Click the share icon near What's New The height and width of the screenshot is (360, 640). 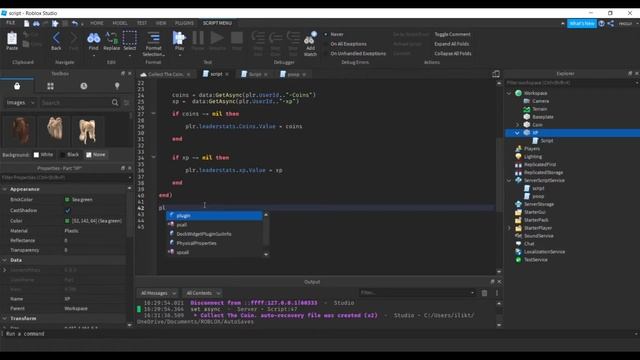tap(611, 24)
